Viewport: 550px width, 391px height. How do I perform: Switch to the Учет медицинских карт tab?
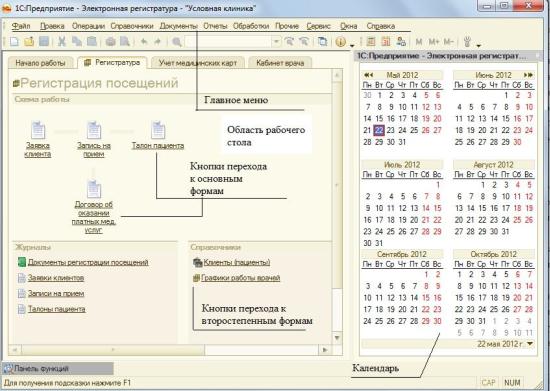[197, 63]
